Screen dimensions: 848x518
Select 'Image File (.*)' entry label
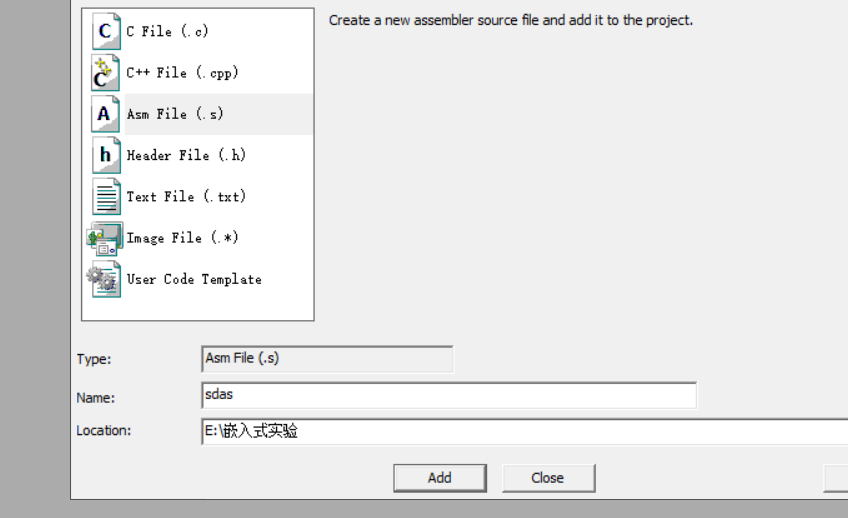(x=182, y=238)
